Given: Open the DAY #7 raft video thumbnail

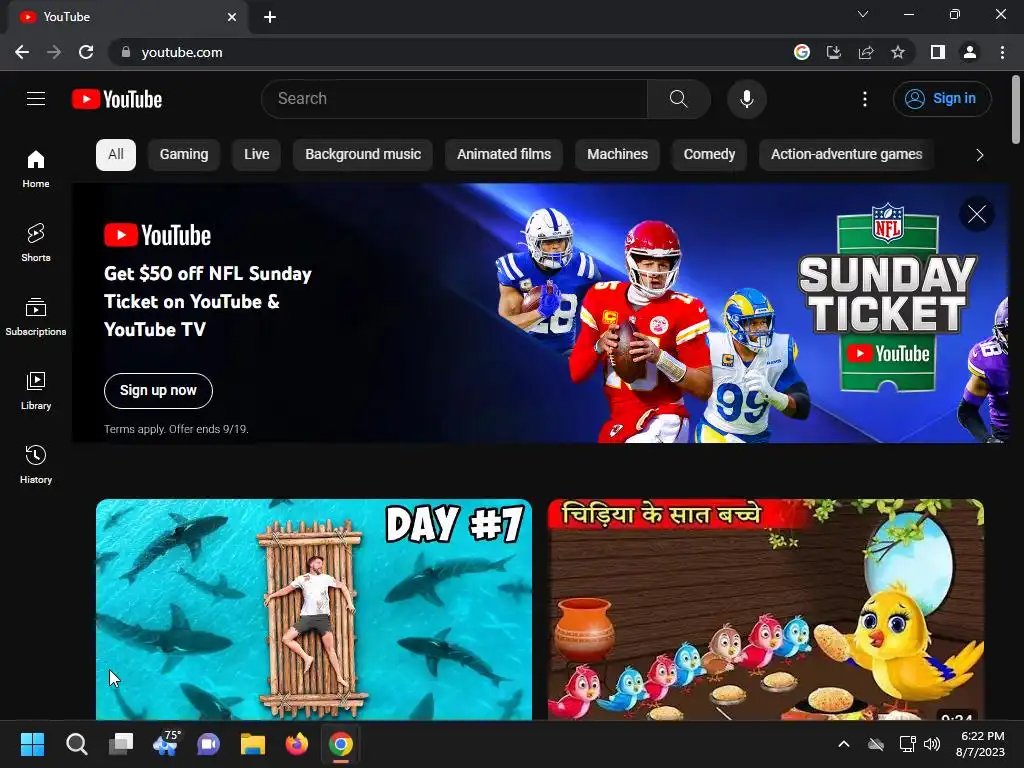Looking at the screenshot, I should [x=314, y=609].
